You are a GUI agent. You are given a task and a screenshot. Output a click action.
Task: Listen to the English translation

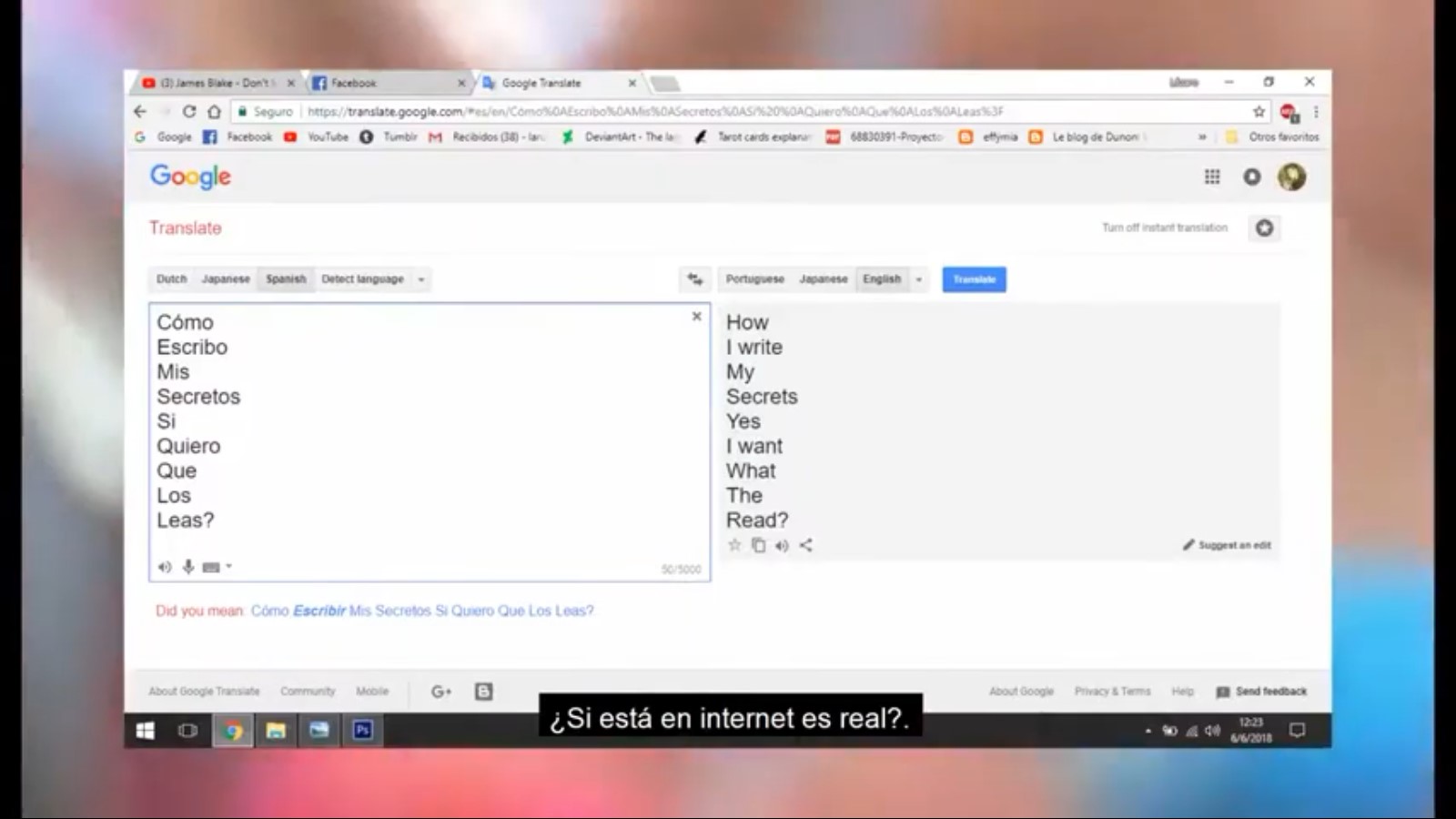tap(782, 546)
